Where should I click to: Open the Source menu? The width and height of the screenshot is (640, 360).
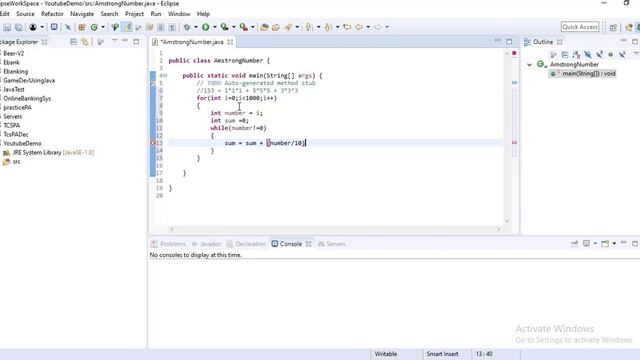25,14
